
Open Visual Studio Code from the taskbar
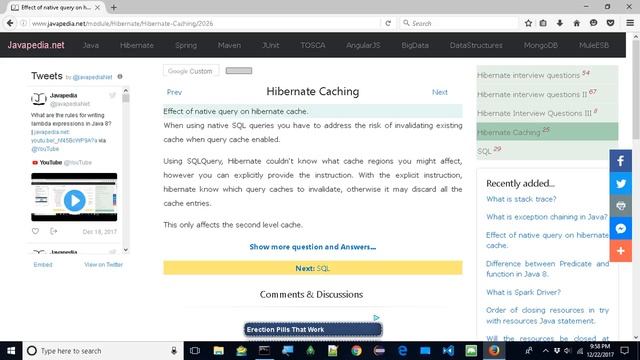click(448, 351)
